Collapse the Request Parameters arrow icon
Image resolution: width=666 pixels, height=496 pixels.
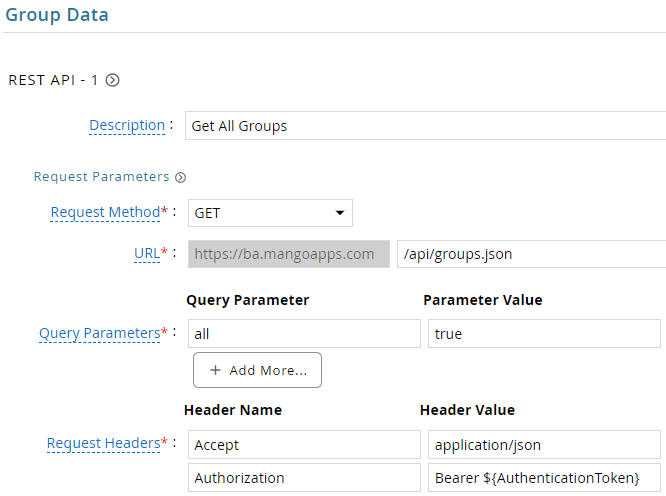181,177
